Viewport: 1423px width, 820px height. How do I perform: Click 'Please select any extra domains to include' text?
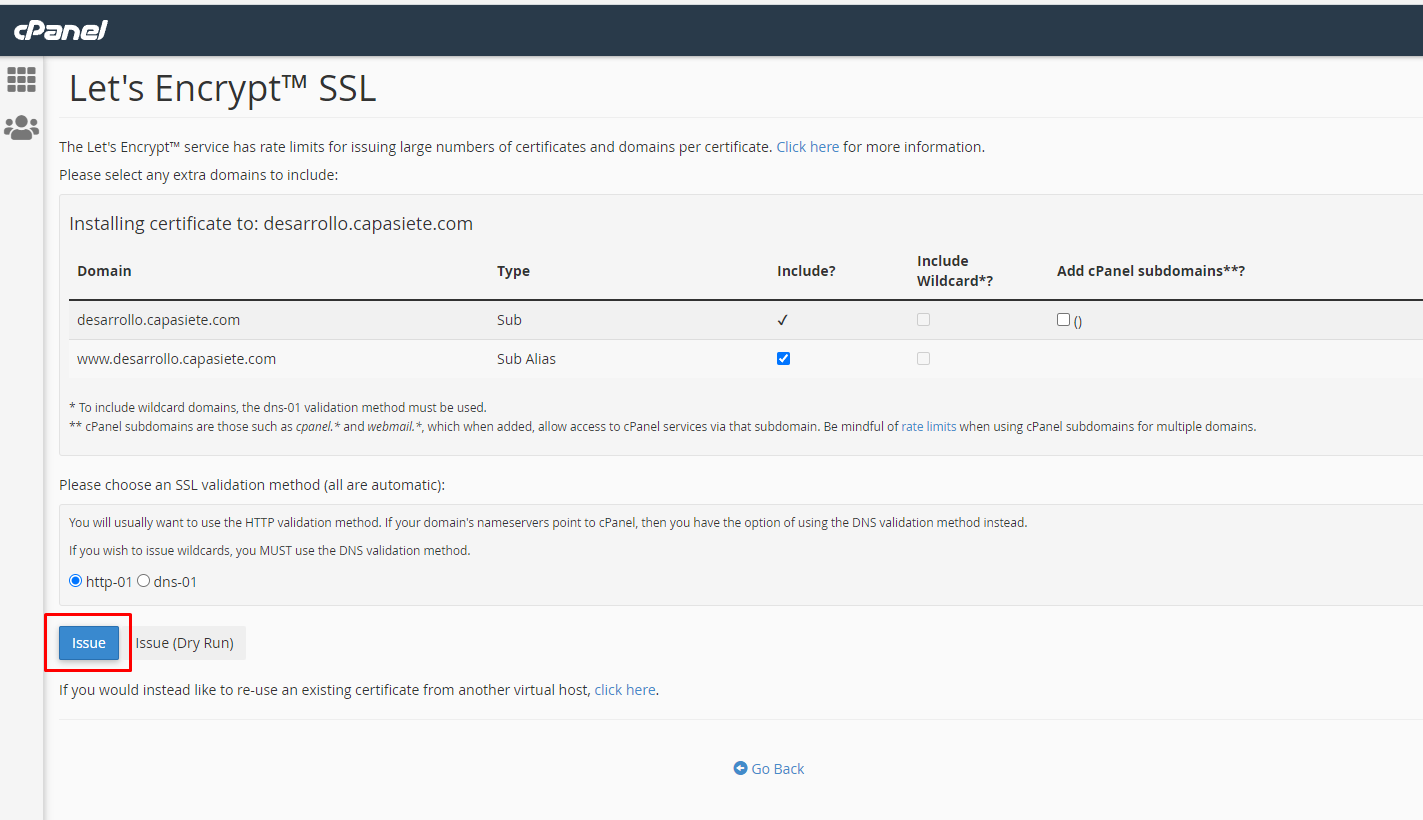point(199,175)
